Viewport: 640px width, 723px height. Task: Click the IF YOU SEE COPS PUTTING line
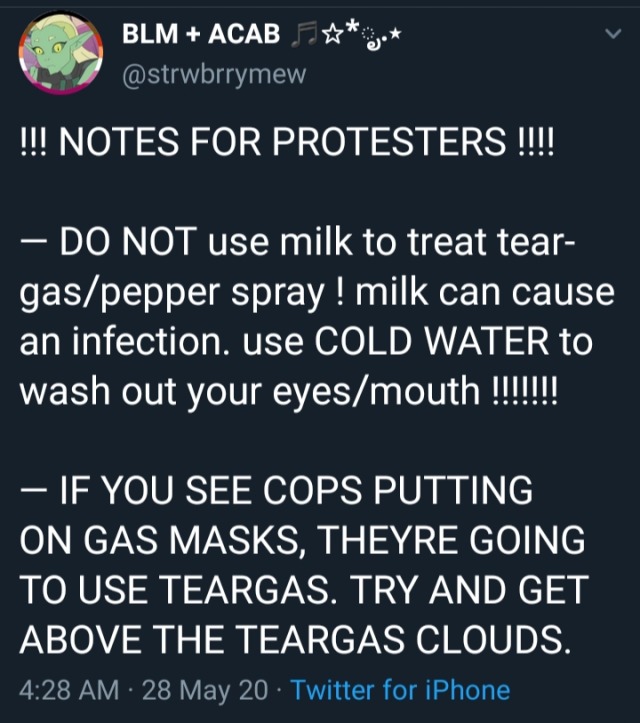click(x=277, y=490)
